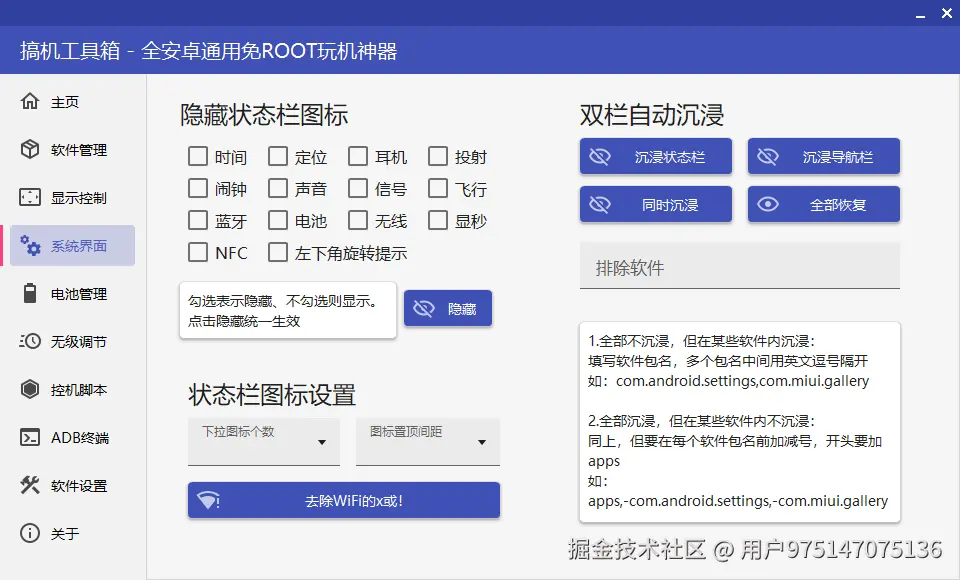Image resolution: width=960 pixels, height=580 pixels.
Task: Click the 隐藏状态栏图标 heading
Action: pyautogui.click(x=264, y=115)
